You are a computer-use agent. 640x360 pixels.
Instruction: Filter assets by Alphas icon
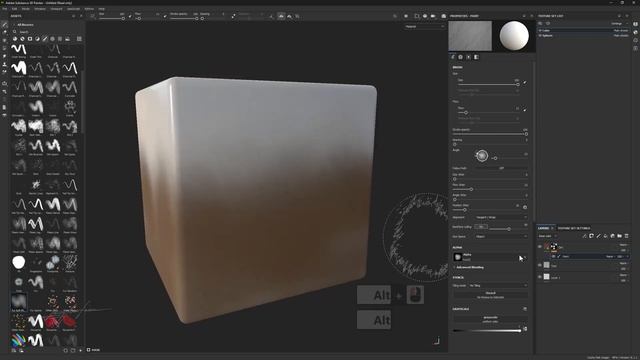click(x=52, y=39)
